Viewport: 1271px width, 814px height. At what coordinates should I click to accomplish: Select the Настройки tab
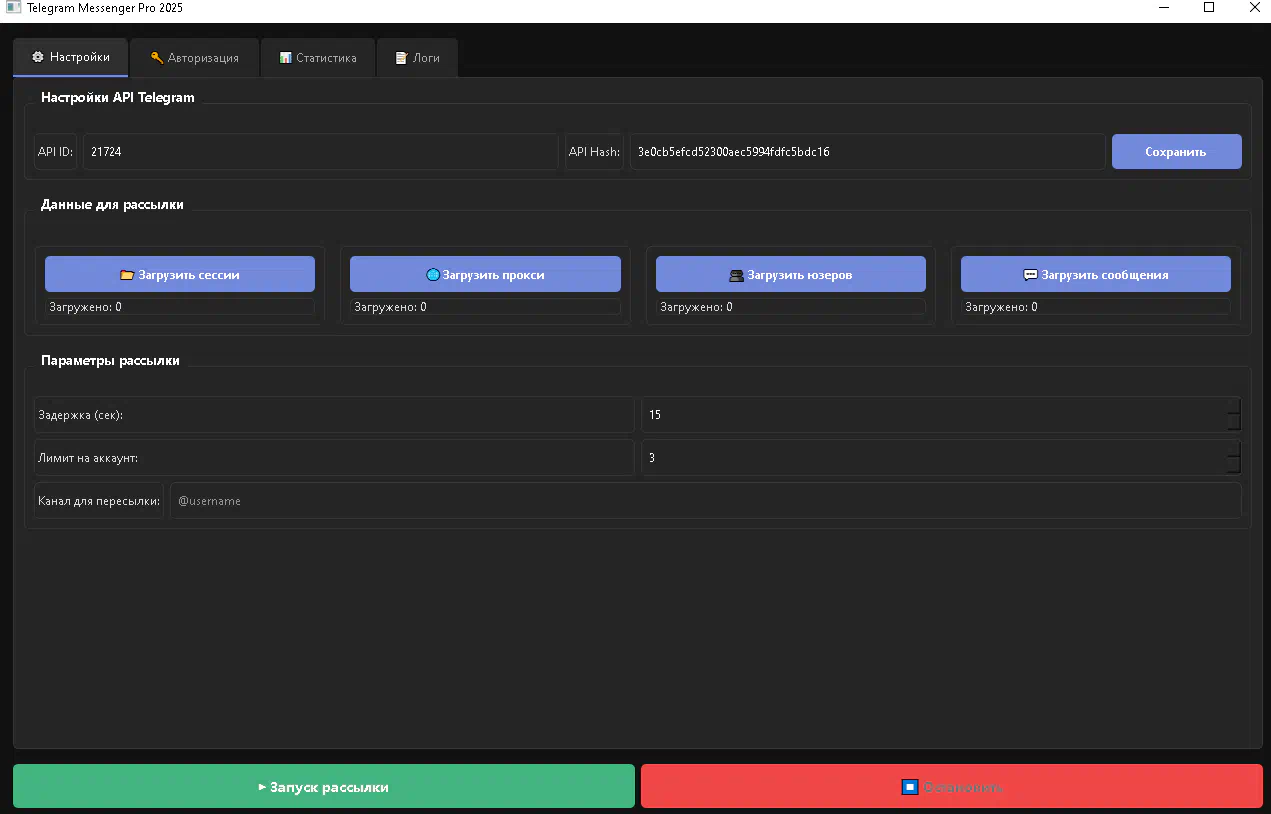point(71,58)
